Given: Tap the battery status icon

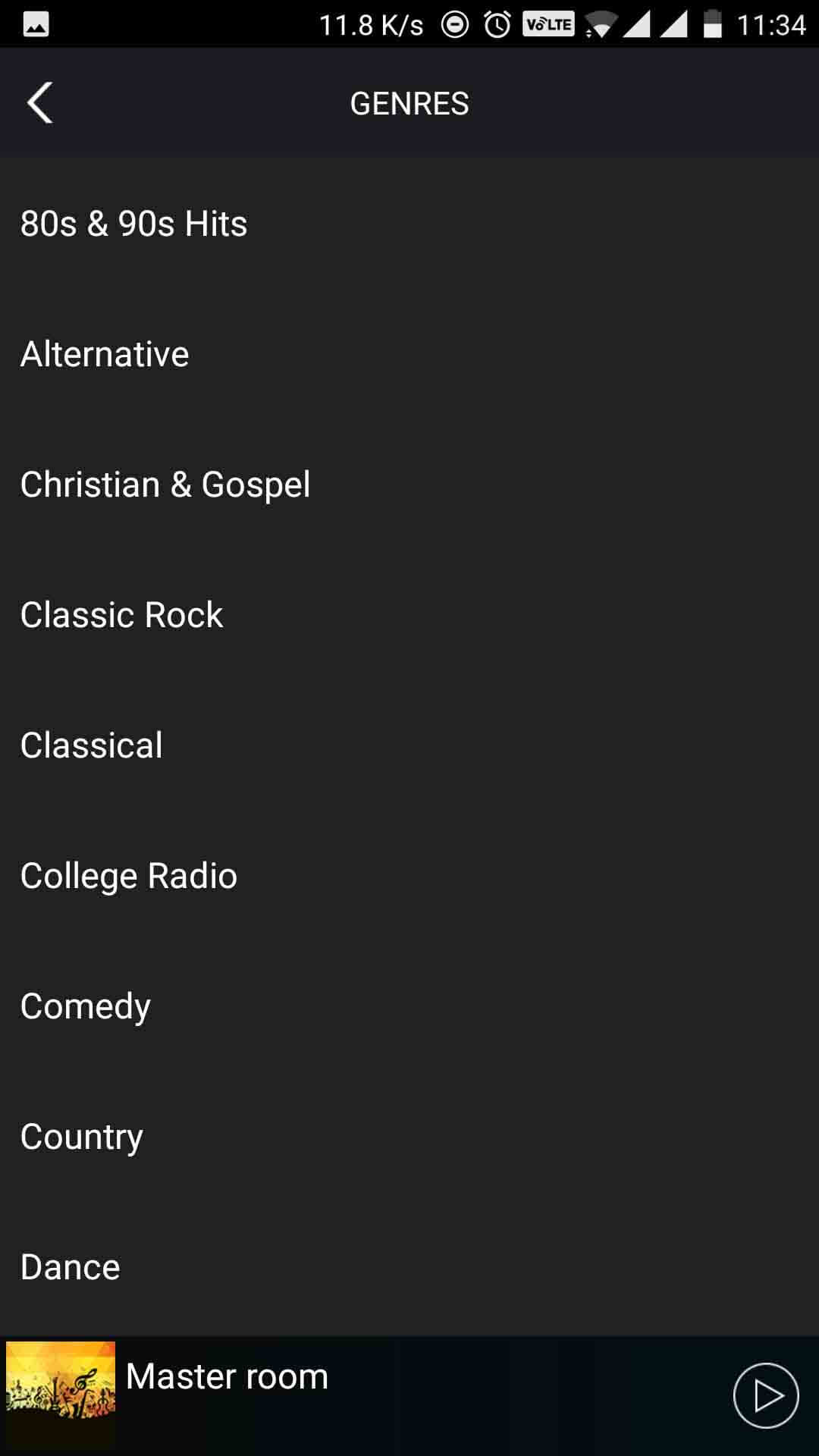Looking at the screenshot, I should point(712,25).
